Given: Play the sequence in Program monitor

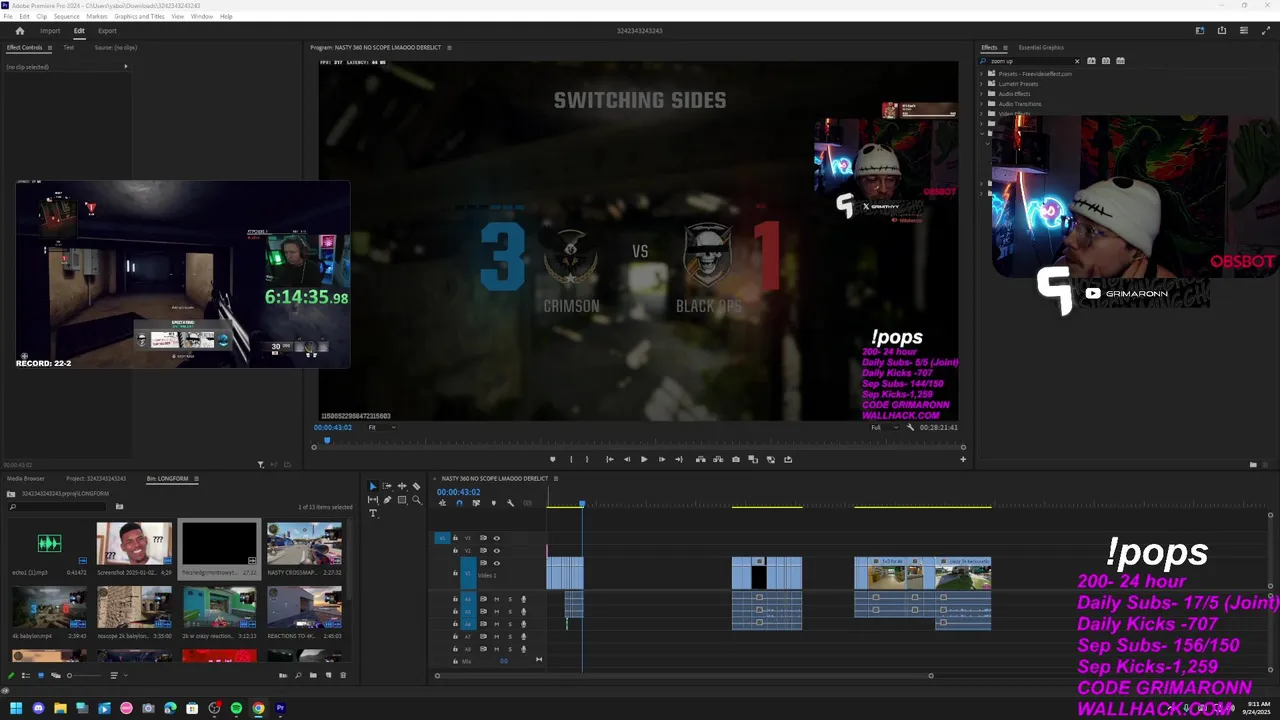Looking at the screenshot, I should [644, 459].
